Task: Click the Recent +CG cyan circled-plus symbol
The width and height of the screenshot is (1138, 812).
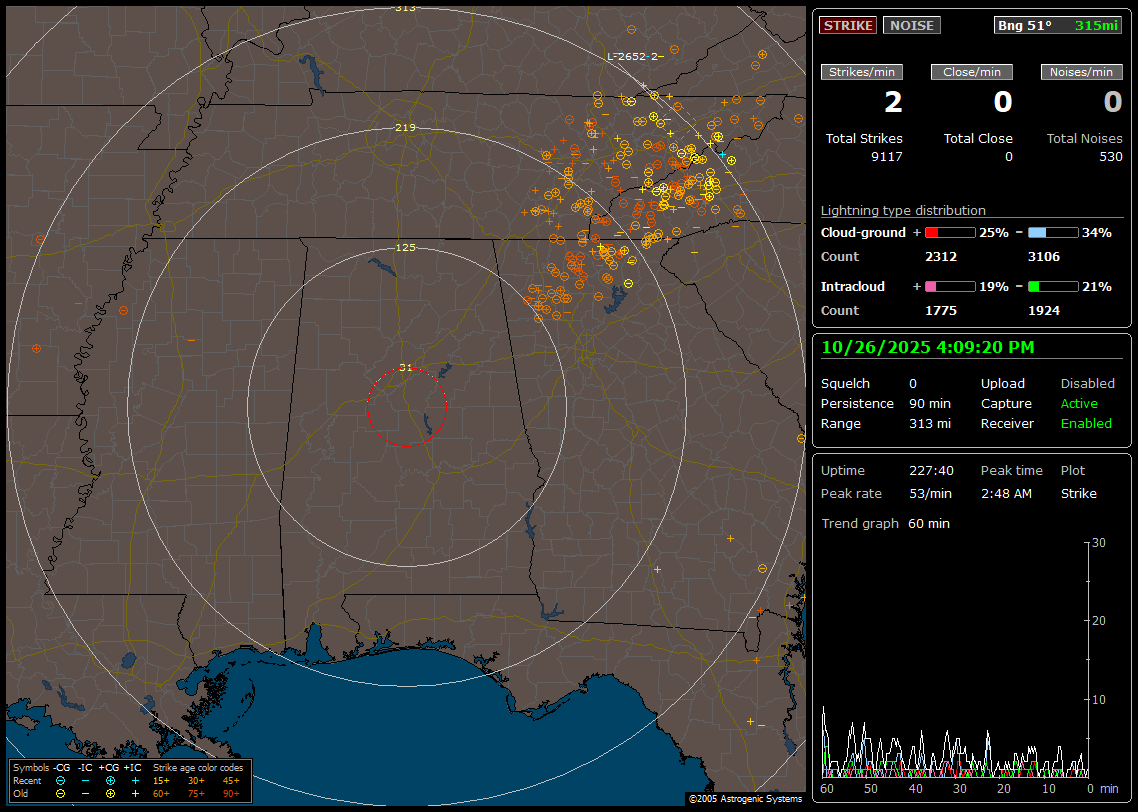Action: tap(110, 780)
